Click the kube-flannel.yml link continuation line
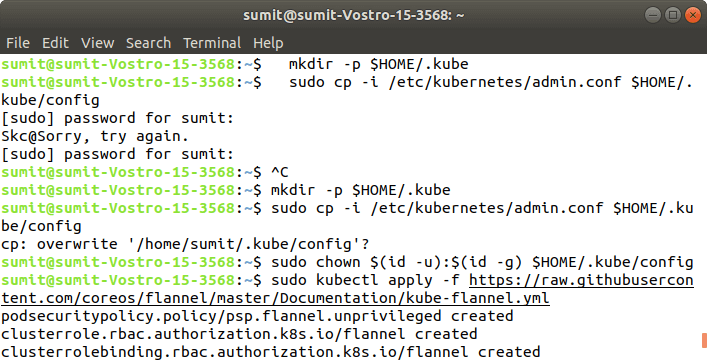Screen dimensions: 707x362 coord(275,298)
